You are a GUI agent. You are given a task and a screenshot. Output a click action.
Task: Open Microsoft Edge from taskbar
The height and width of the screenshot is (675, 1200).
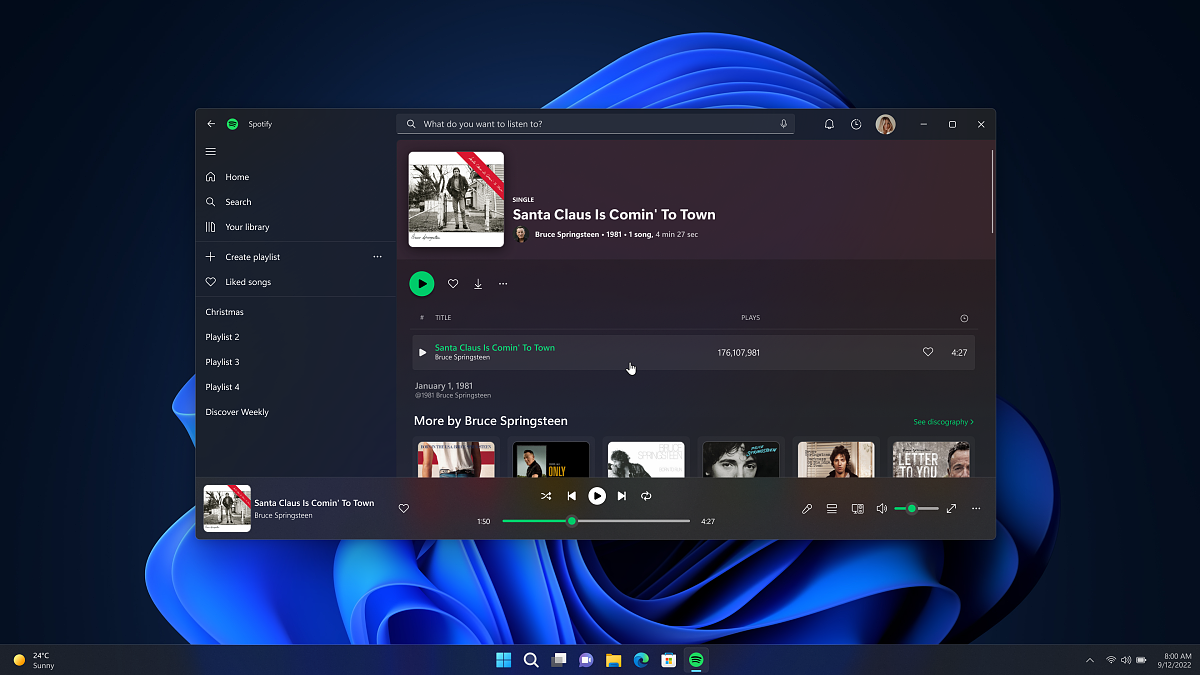[641, 660]
